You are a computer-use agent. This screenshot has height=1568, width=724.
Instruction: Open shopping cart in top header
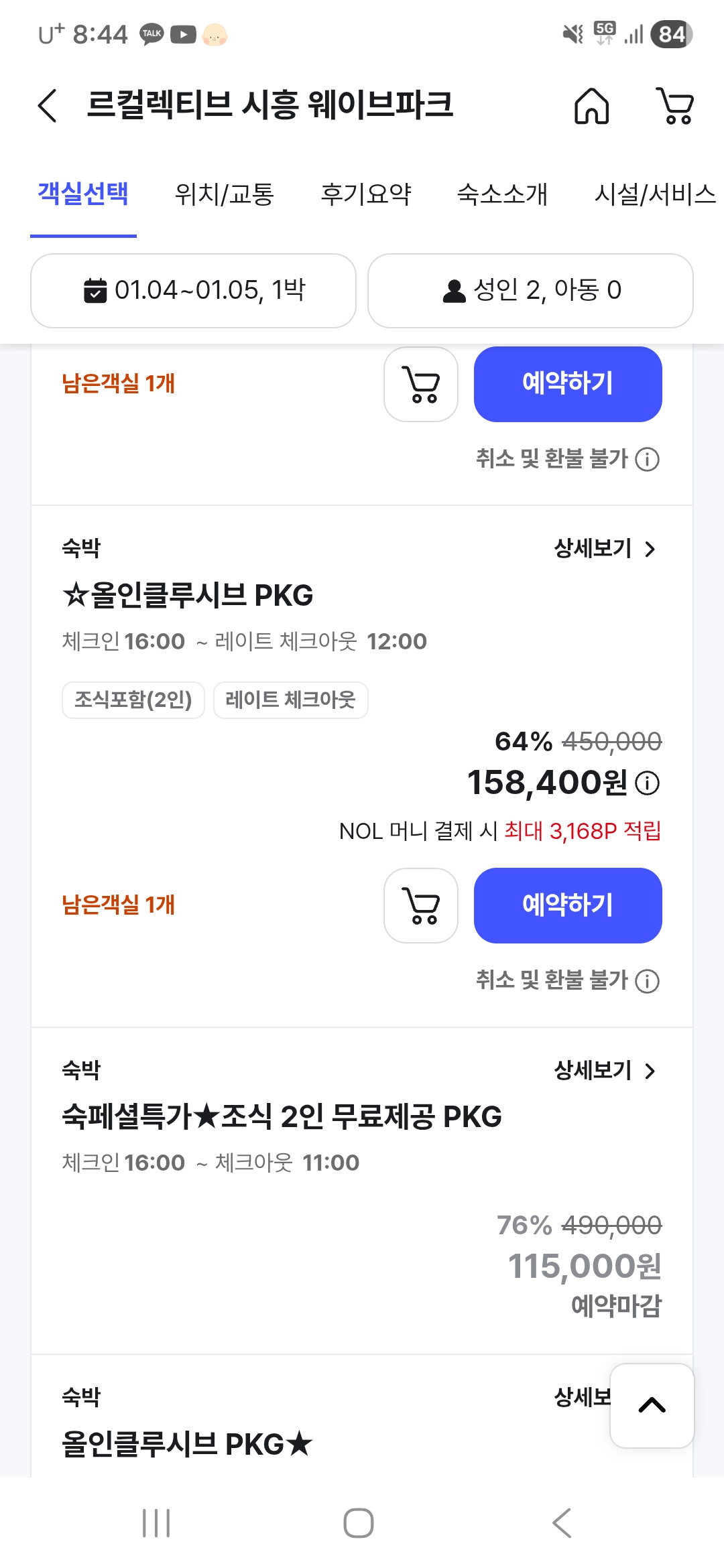(x=675, y=106)
